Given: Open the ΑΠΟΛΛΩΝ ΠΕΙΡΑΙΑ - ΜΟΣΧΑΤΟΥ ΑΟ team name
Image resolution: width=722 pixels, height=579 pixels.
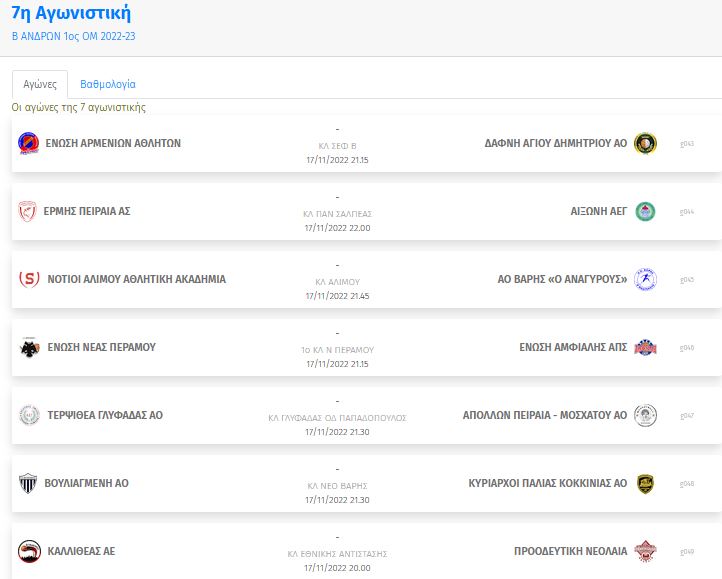Looking at the screenshot, I should (545, 415).
